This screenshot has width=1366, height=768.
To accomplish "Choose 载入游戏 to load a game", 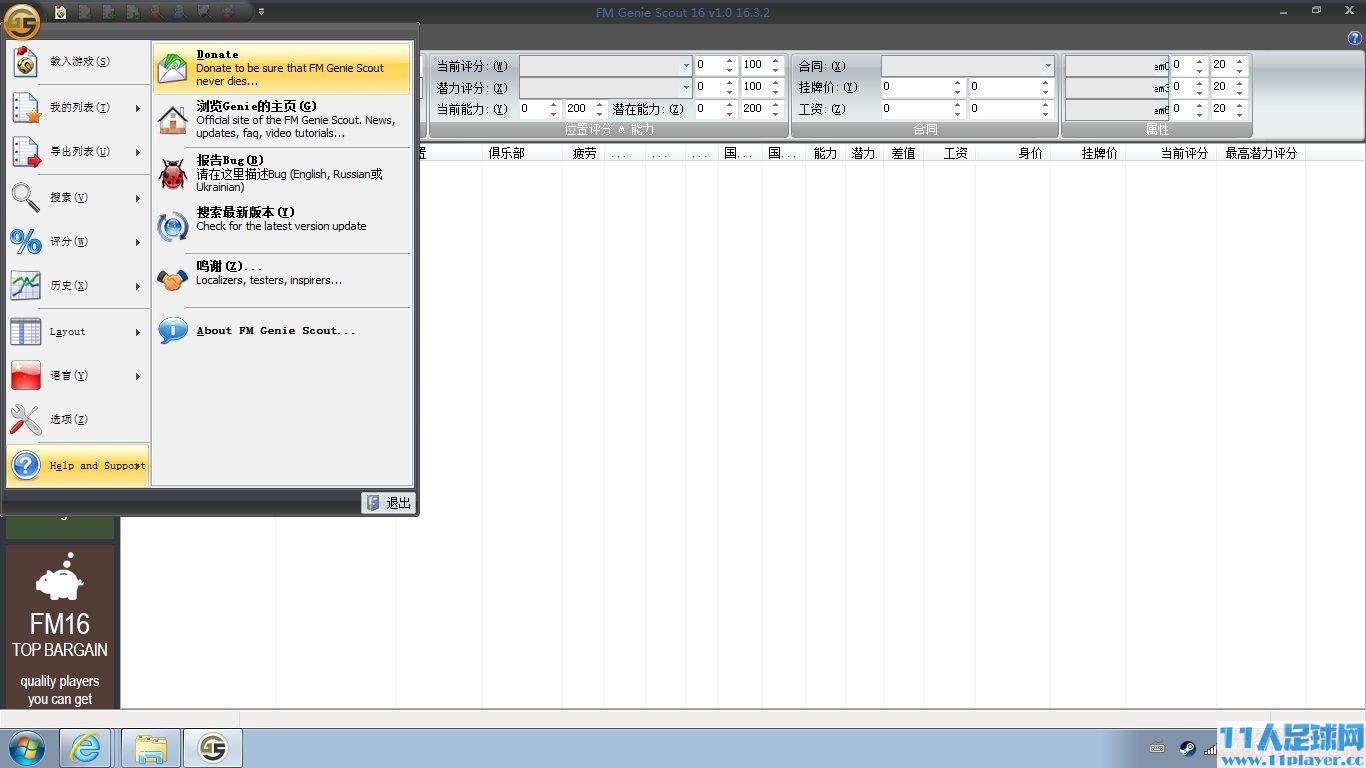I will (x=78, y=62).
